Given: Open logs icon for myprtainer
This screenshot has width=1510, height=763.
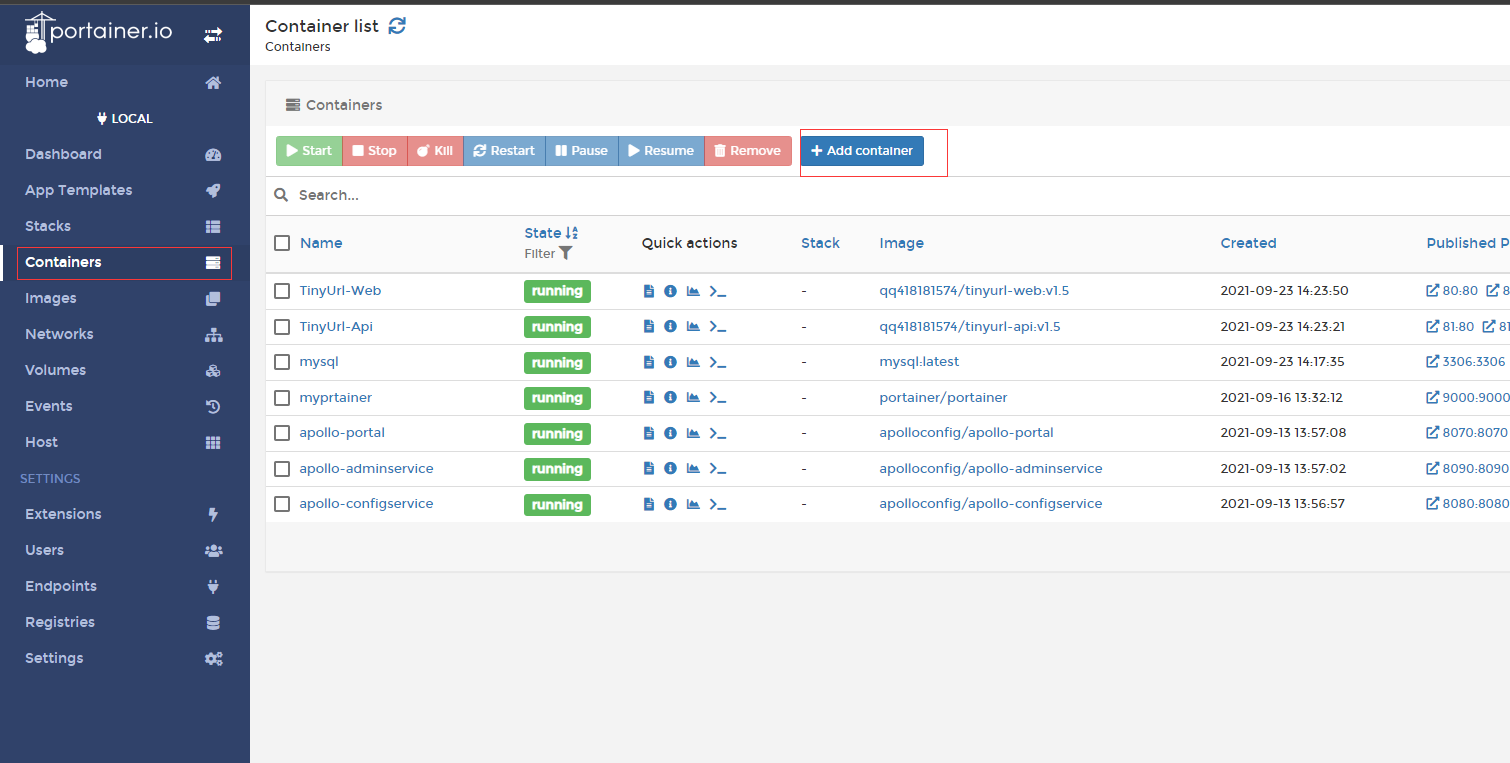Looking at the screenshot, I should 649,398.
